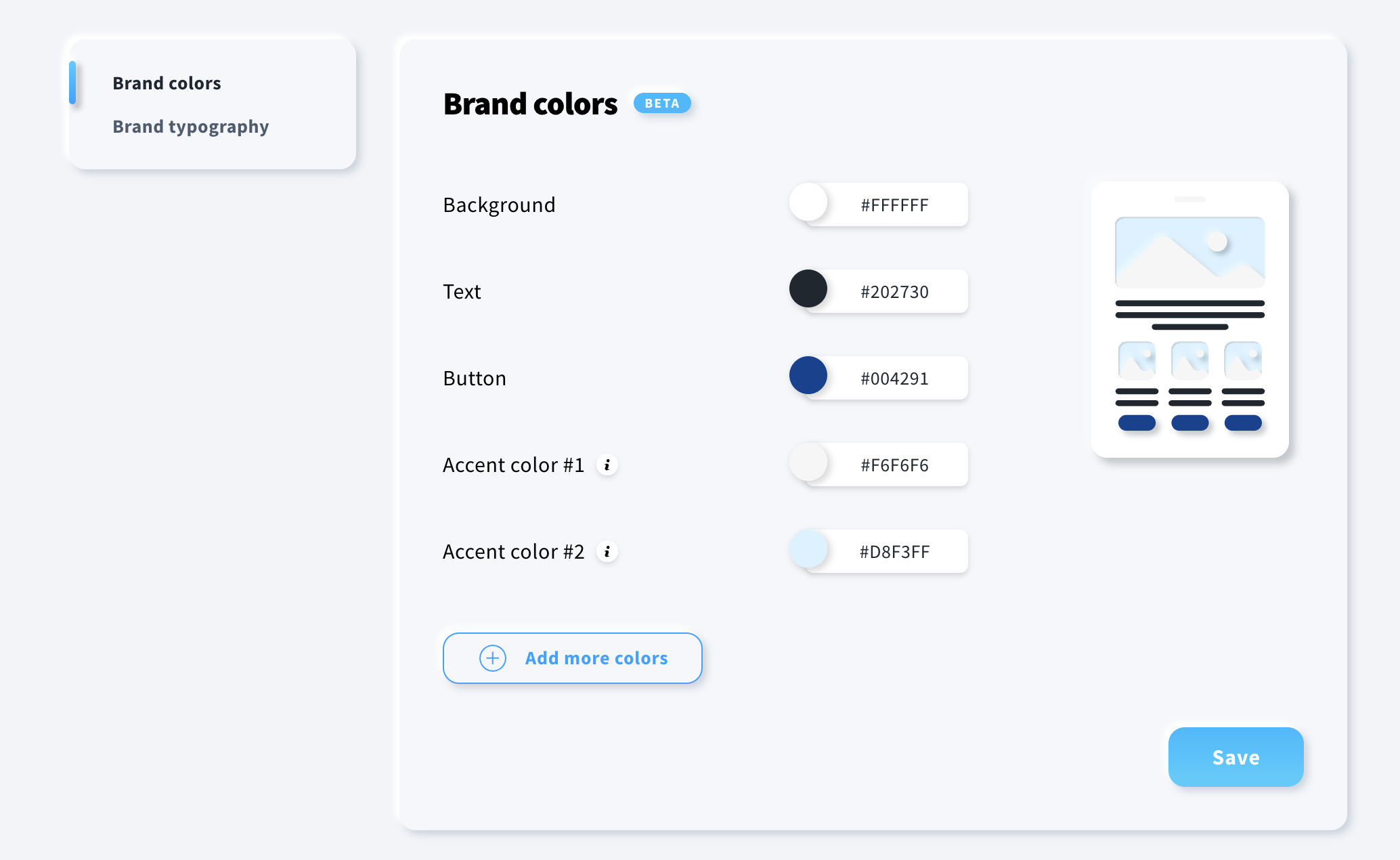Click the info icon next to Accent color #1
1400x860 pixels.
tap(607, 465)
